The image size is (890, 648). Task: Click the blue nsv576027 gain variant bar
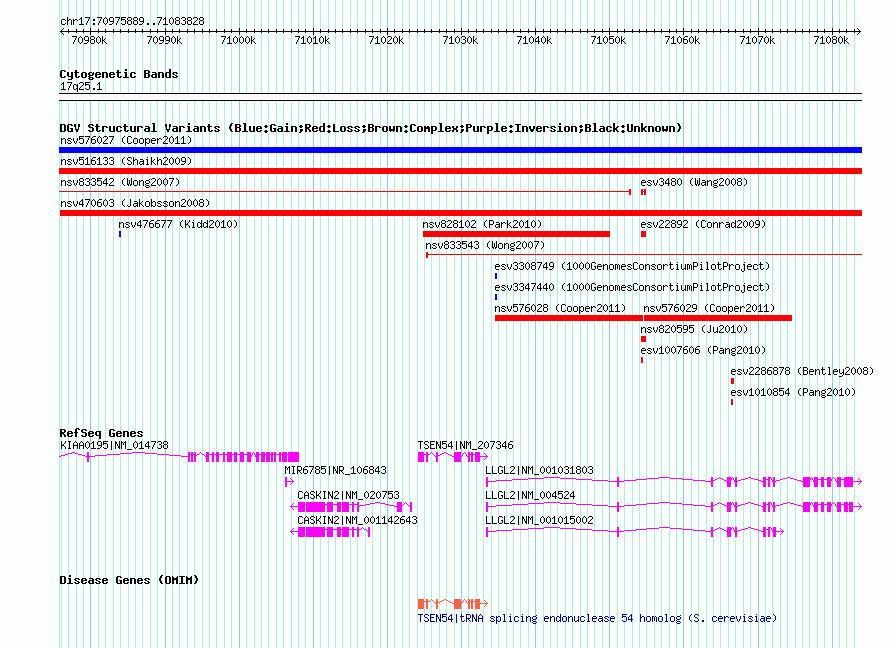point(460,150)
